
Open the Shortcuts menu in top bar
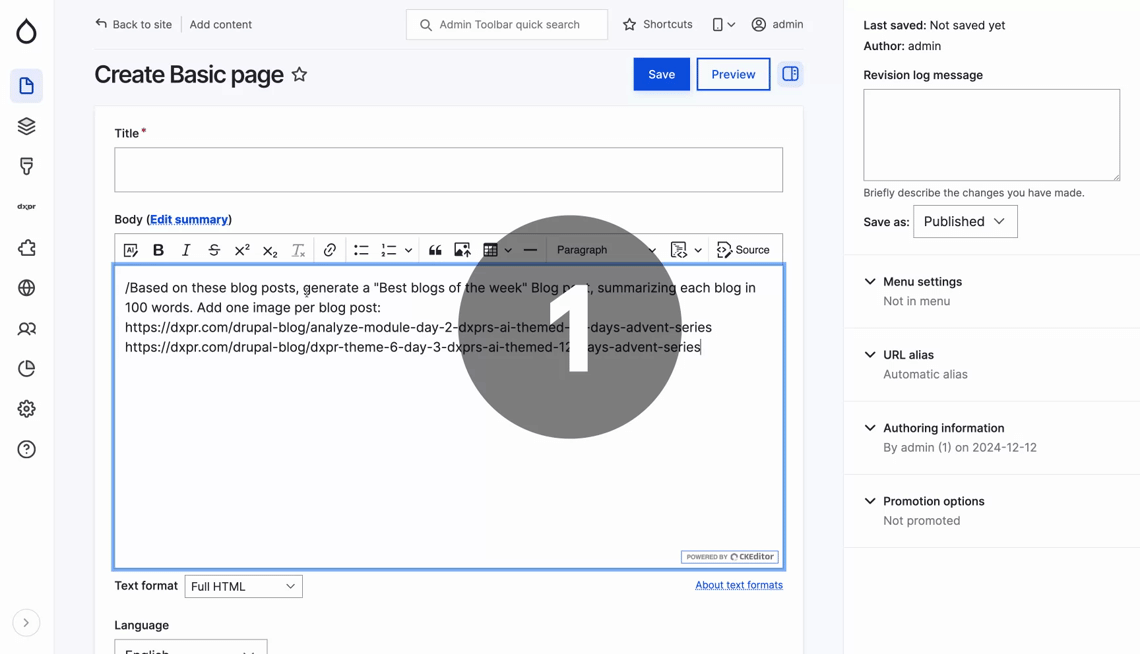coord(657,24)
